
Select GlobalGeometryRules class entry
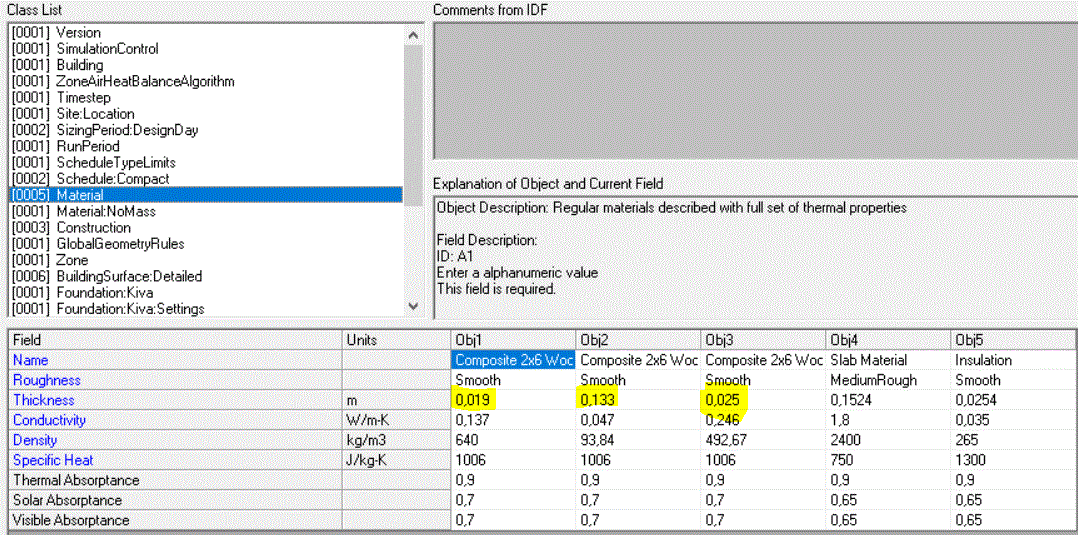(206, 244)
